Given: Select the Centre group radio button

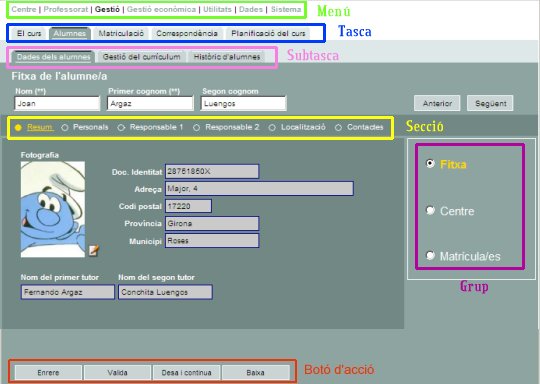Looking at the screenshot, I should point(430,210).
